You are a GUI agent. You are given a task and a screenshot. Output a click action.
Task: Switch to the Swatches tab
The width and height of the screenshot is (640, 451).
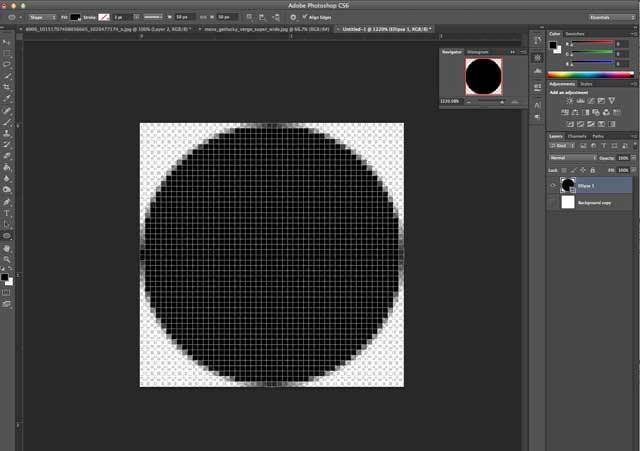pos(575,34)
